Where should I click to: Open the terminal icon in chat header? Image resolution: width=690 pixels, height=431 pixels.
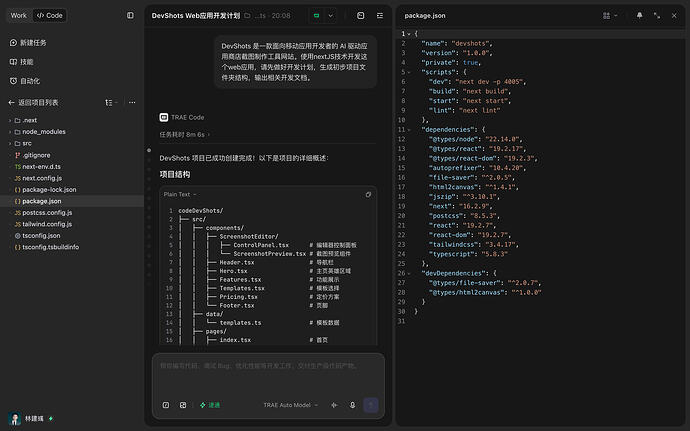(x=360, y=15)
